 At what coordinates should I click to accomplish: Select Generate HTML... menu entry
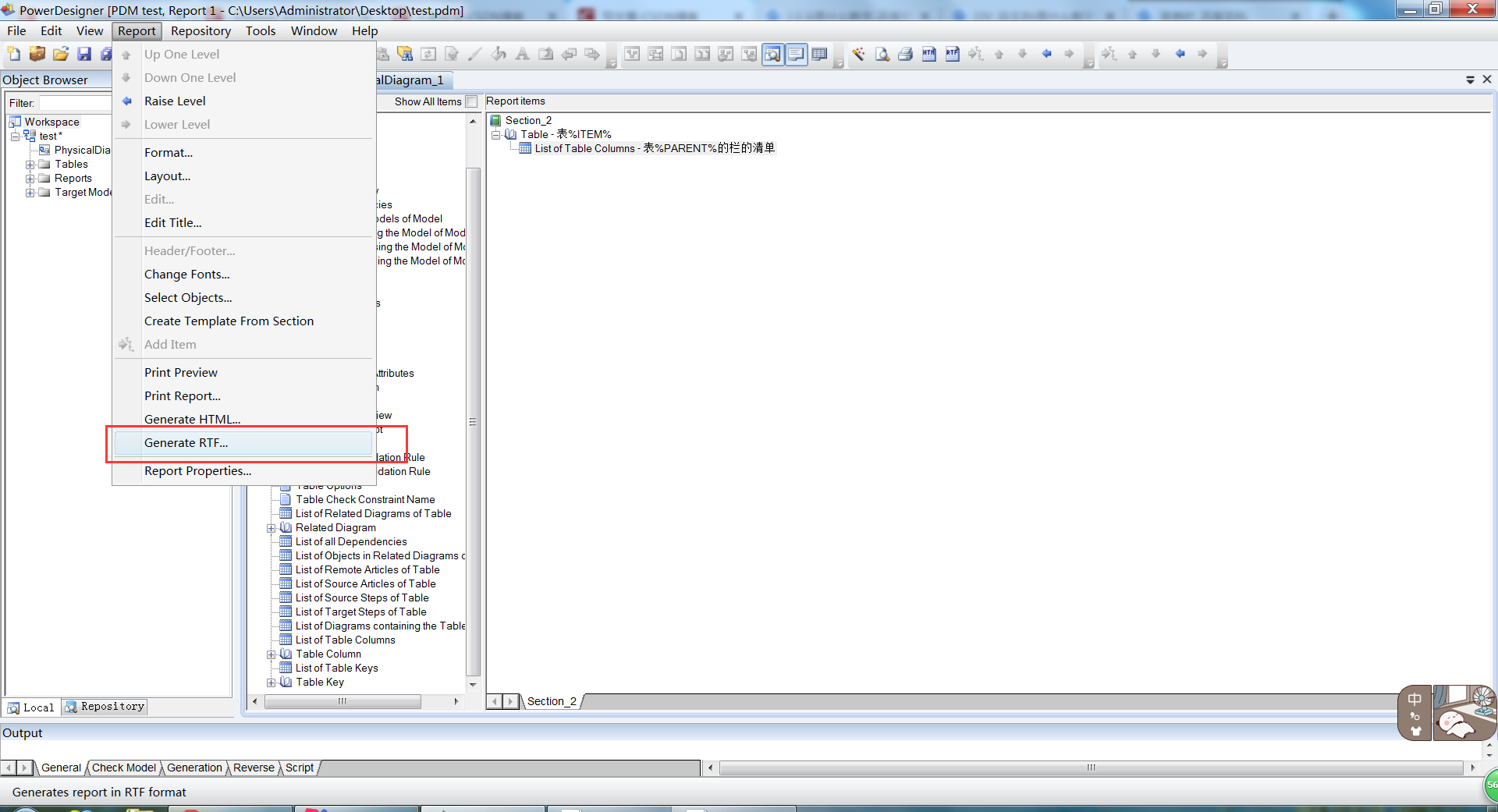pos(243,419)
